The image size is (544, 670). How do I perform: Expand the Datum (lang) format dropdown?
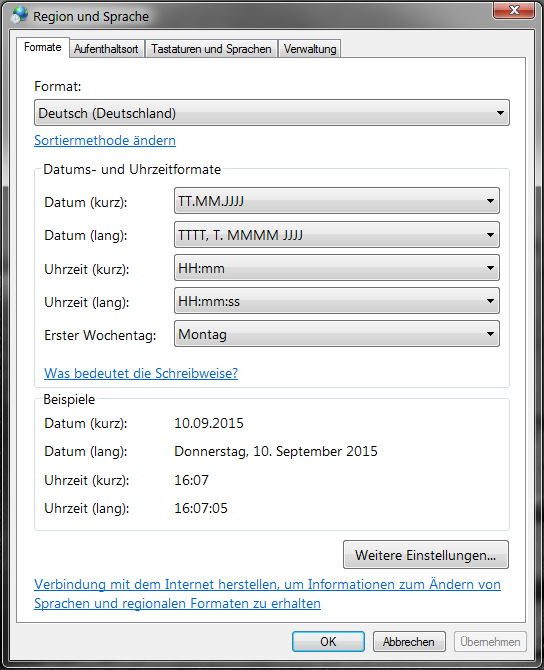337,235
